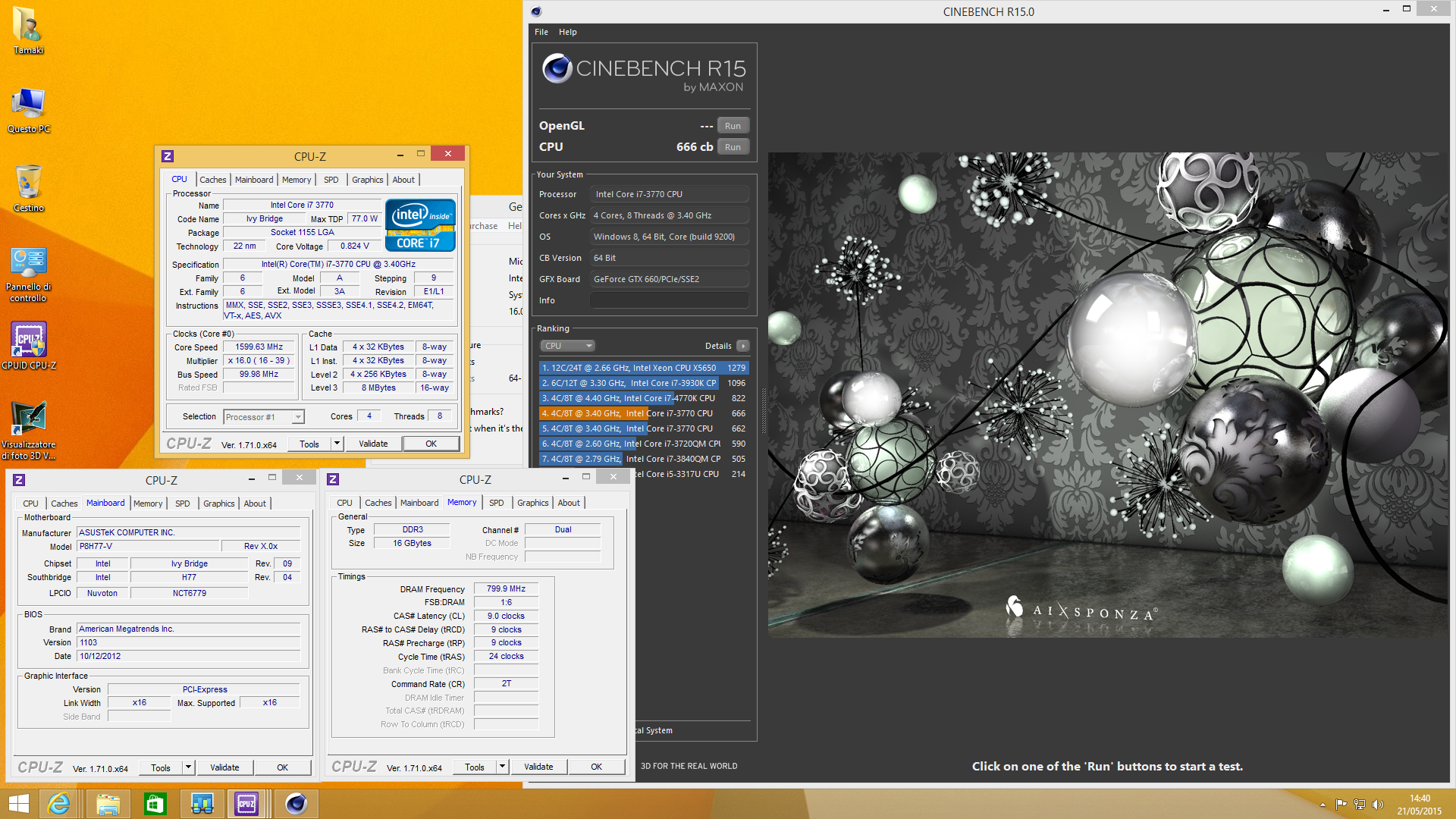Screen dimensions: 1456x819
Task: Expand Tools dropdown arrow in Memory CPU-Z
Action: click(x=502, y=767)
